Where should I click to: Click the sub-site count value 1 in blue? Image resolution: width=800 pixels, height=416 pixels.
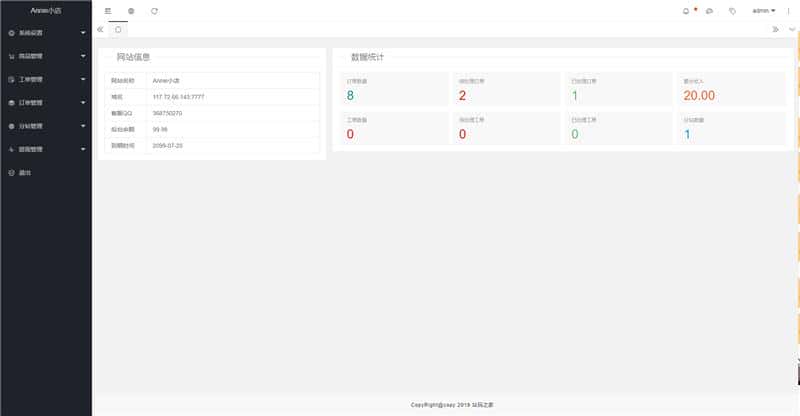click(687, 134)
